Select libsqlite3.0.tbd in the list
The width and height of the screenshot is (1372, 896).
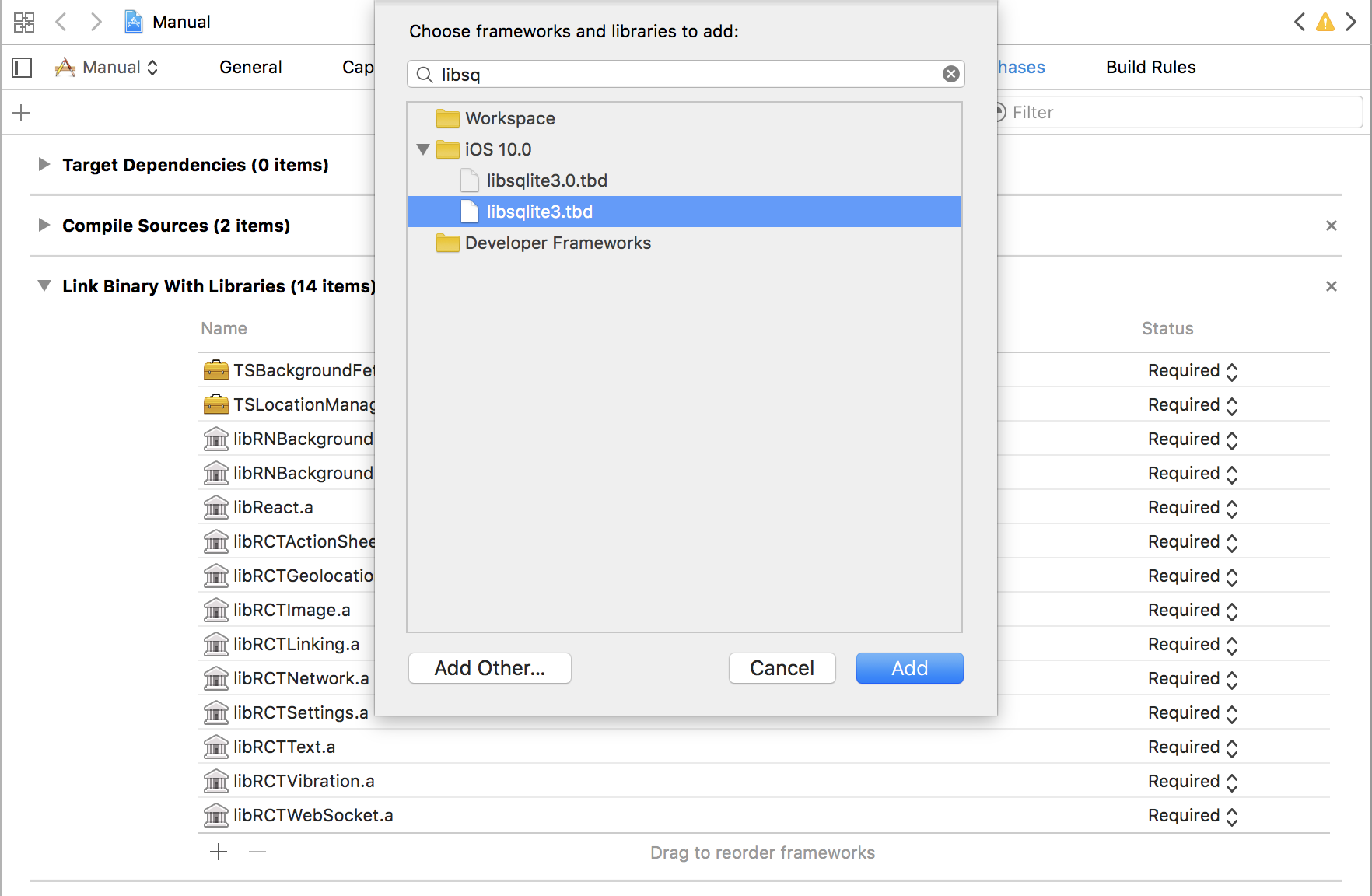pos(684,180)
